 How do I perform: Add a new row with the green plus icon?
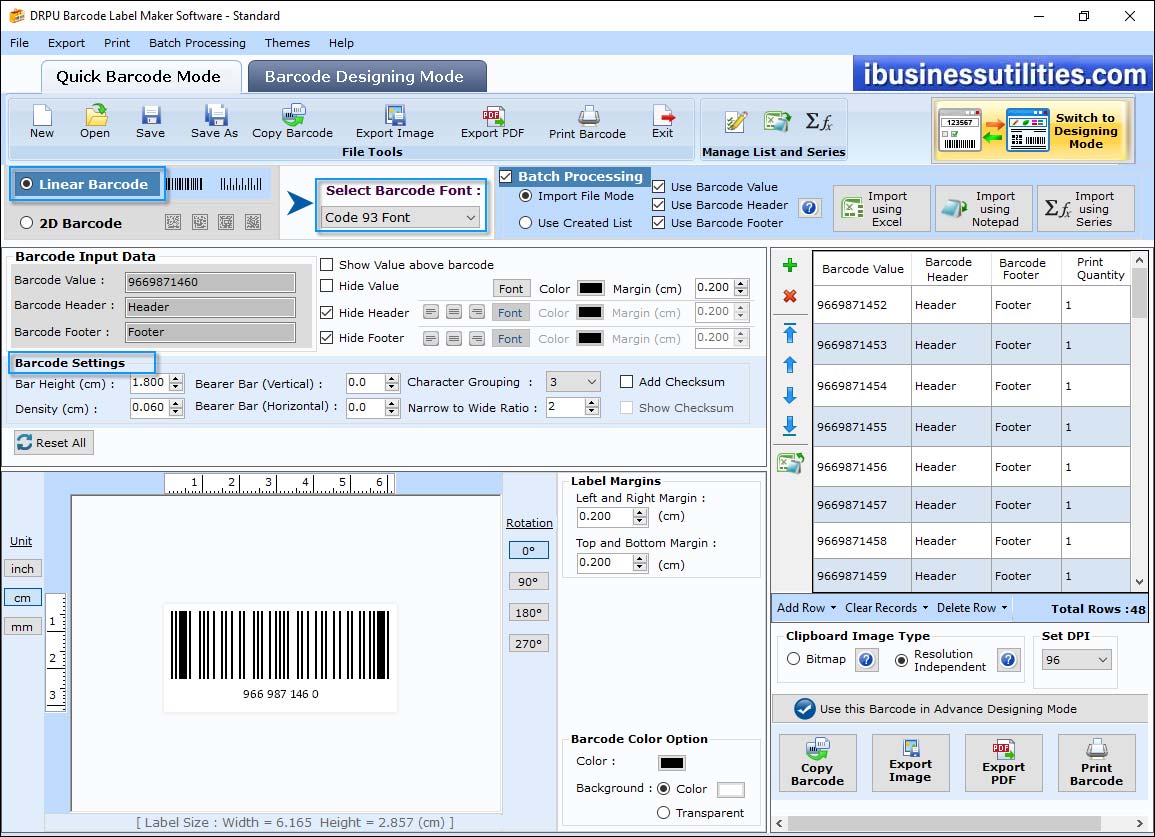[x=790, y=265]
